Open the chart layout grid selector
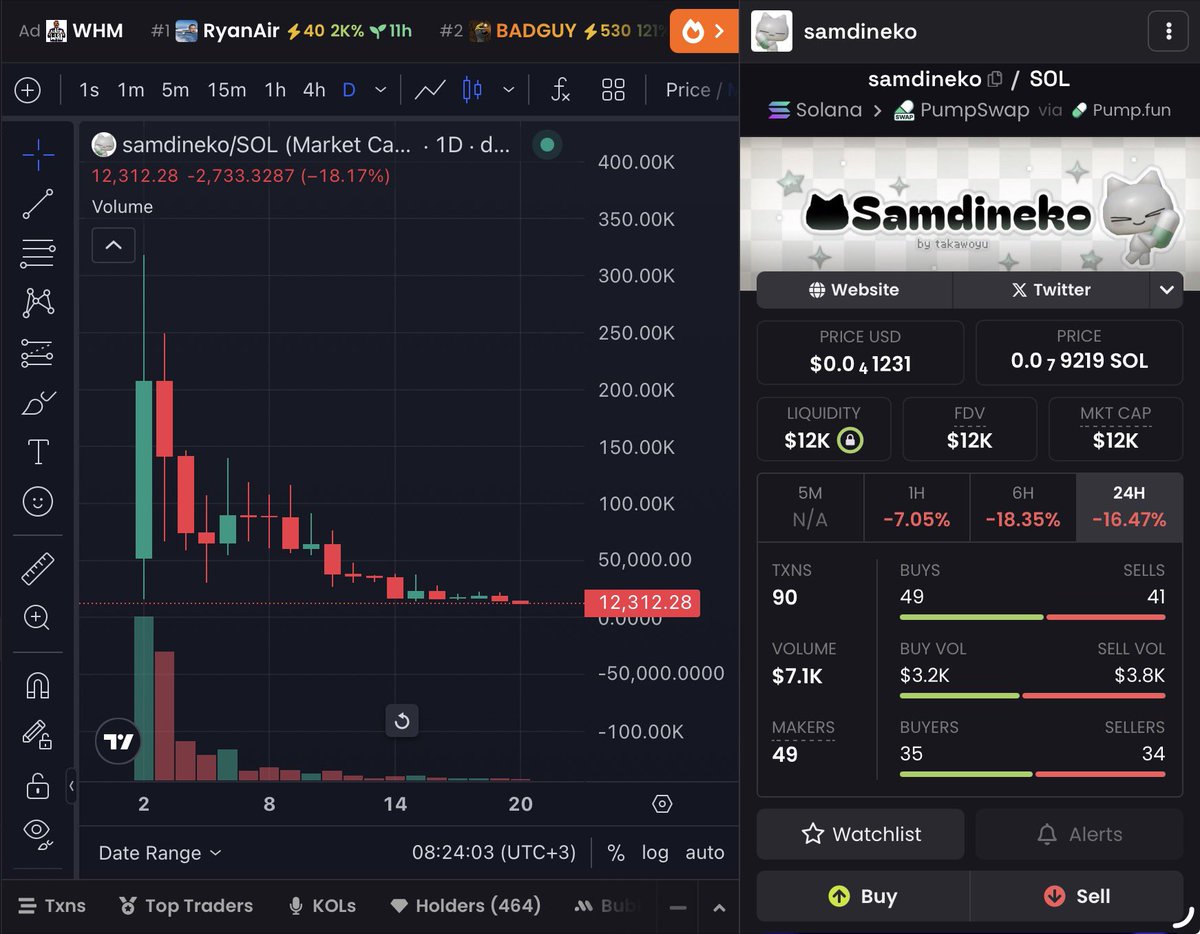The width and height of the screenshot is (1200, 934). (613, 90)
